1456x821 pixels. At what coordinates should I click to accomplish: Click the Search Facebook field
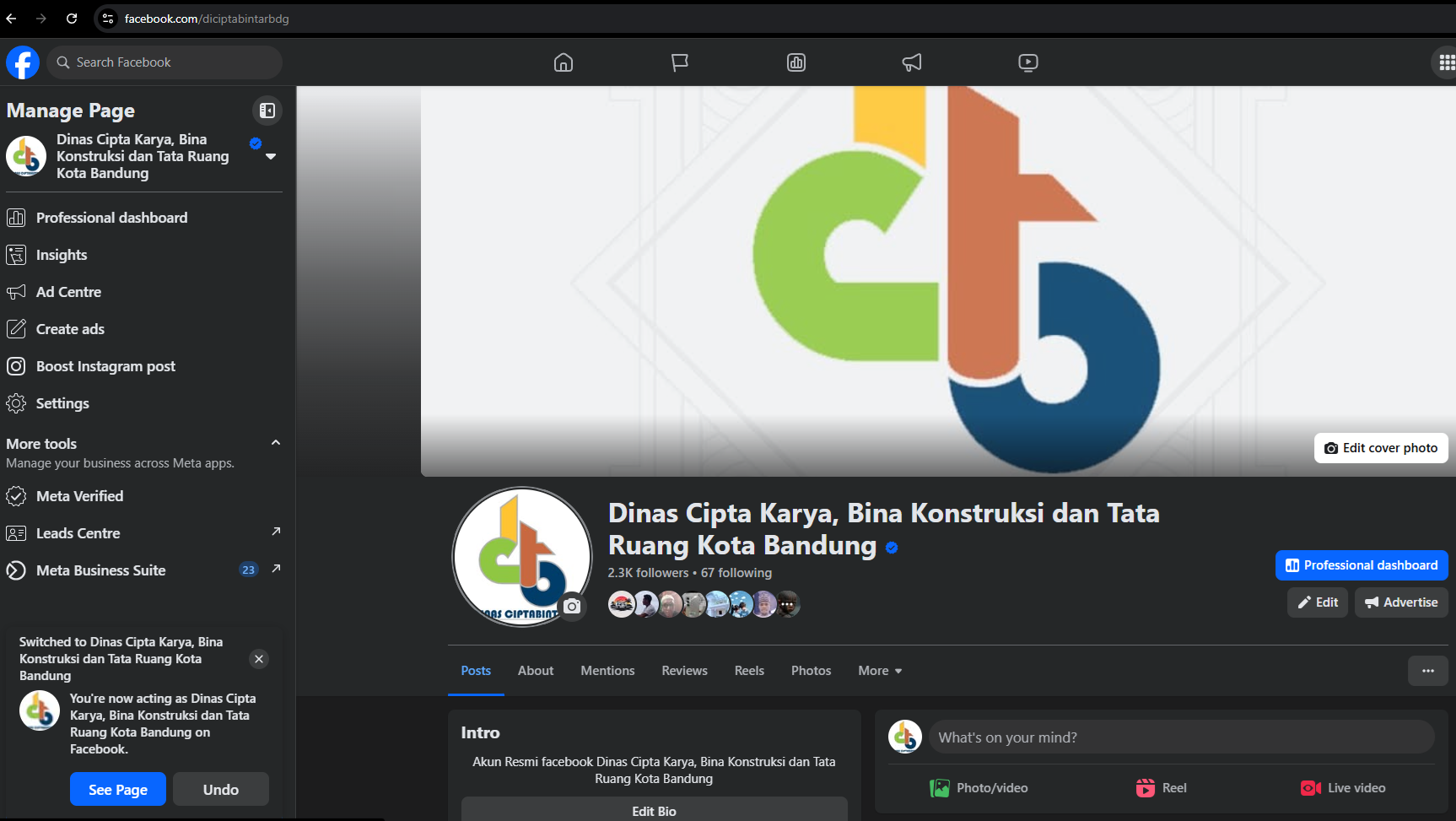(x=164, y=62)
